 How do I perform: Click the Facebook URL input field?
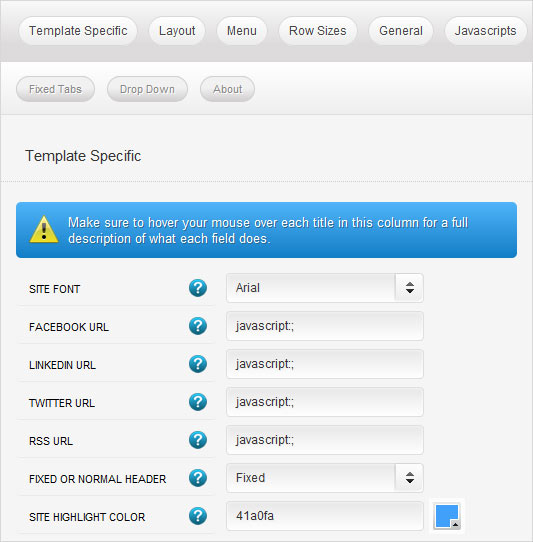click(325, 326)
